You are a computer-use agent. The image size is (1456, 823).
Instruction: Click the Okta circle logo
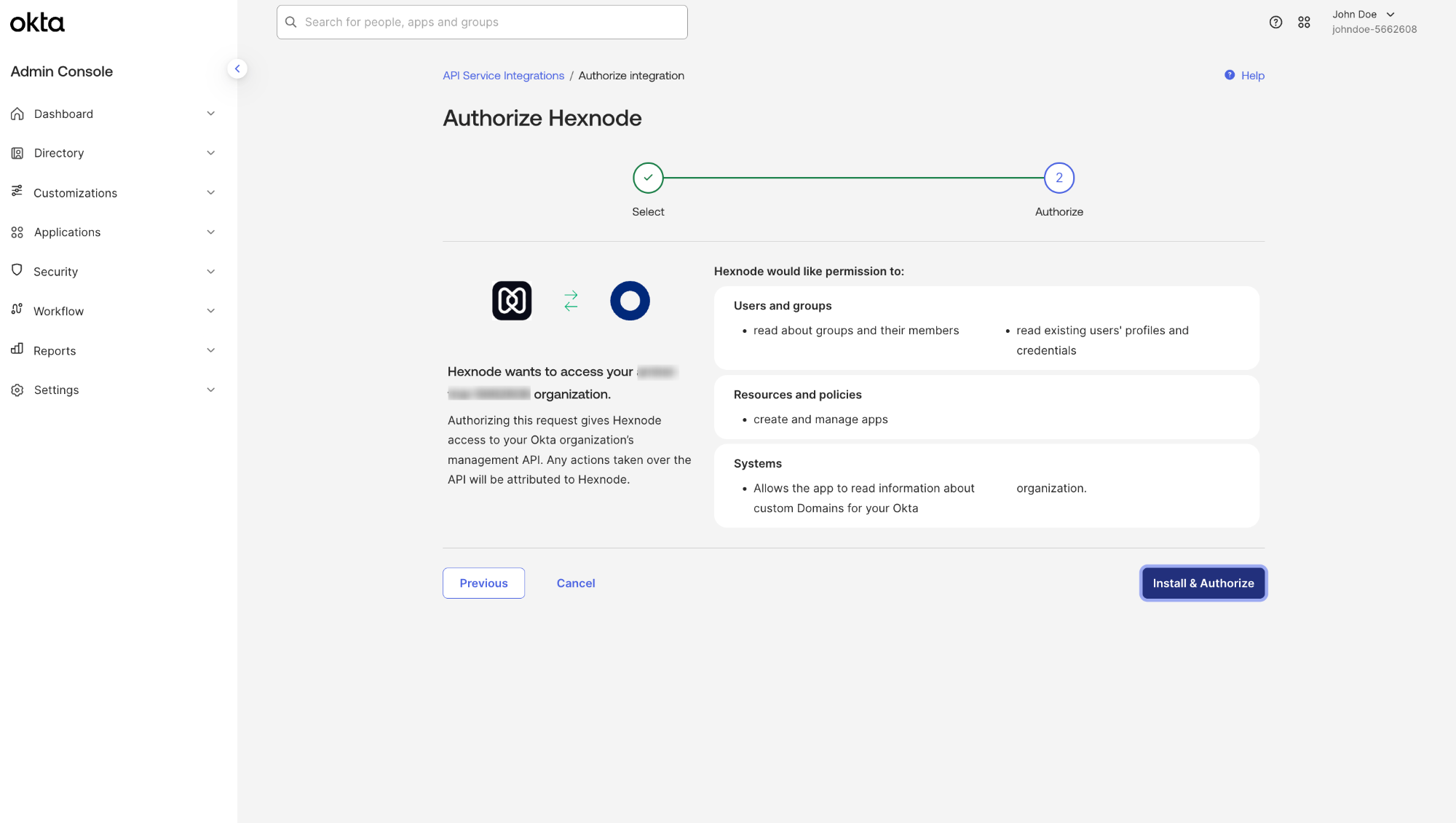[630, 301]
